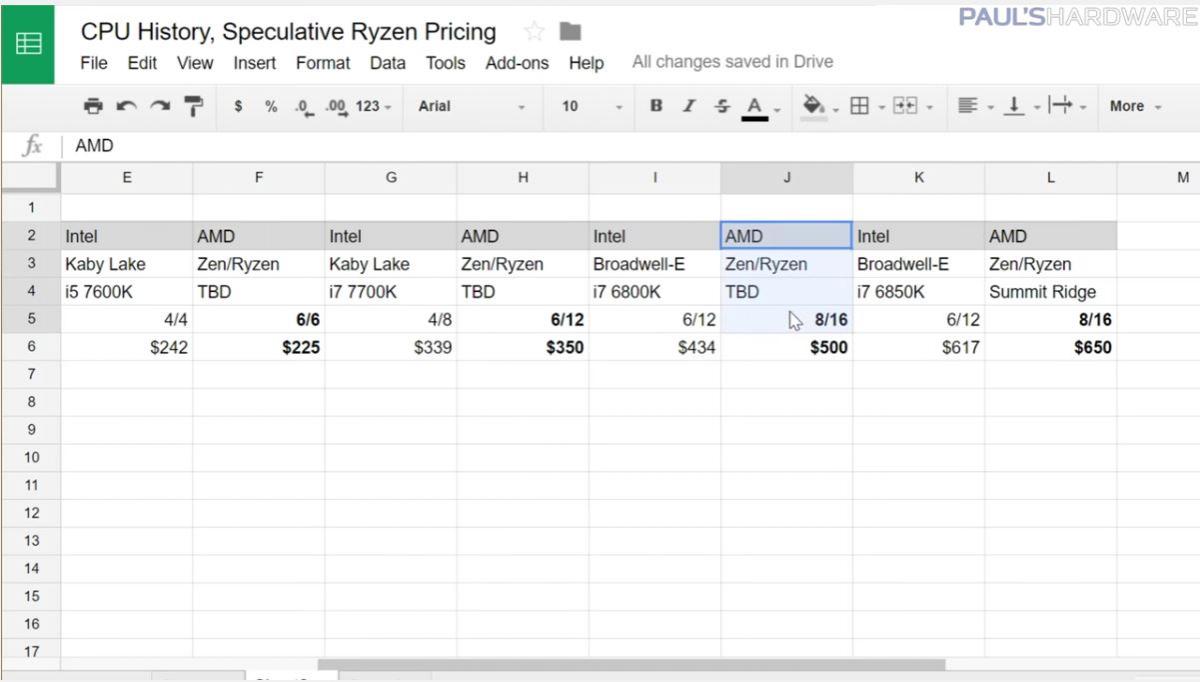Rename the CPU History spreadsheet title

click(288, 32)
